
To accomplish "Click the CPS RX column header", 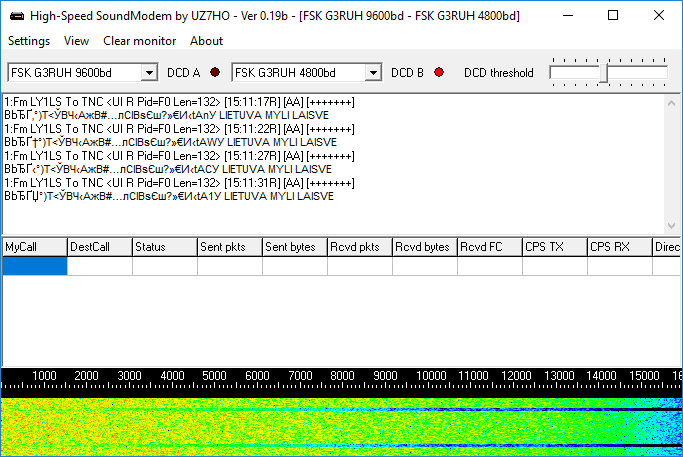I will 619,247.
